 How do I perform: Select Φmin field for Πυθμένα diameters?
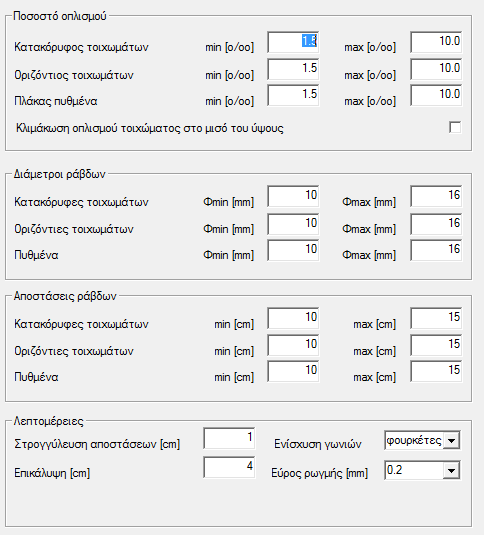coord(293,250)
